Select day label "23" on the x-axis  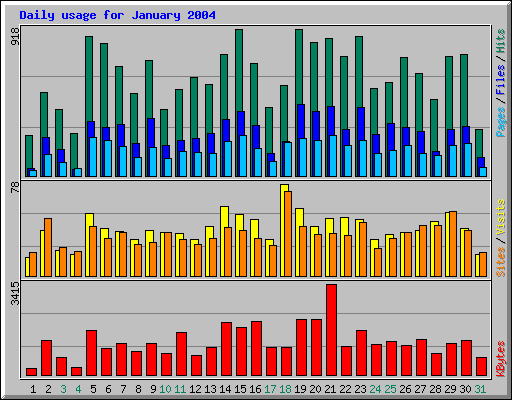360,389
